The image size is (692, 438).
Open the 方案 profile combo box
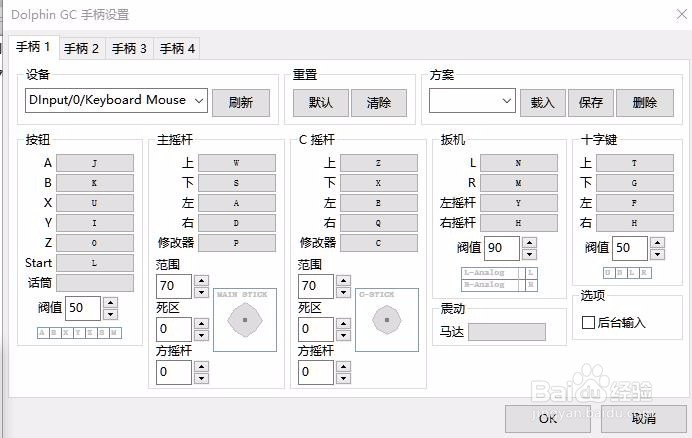pos(472,101)
